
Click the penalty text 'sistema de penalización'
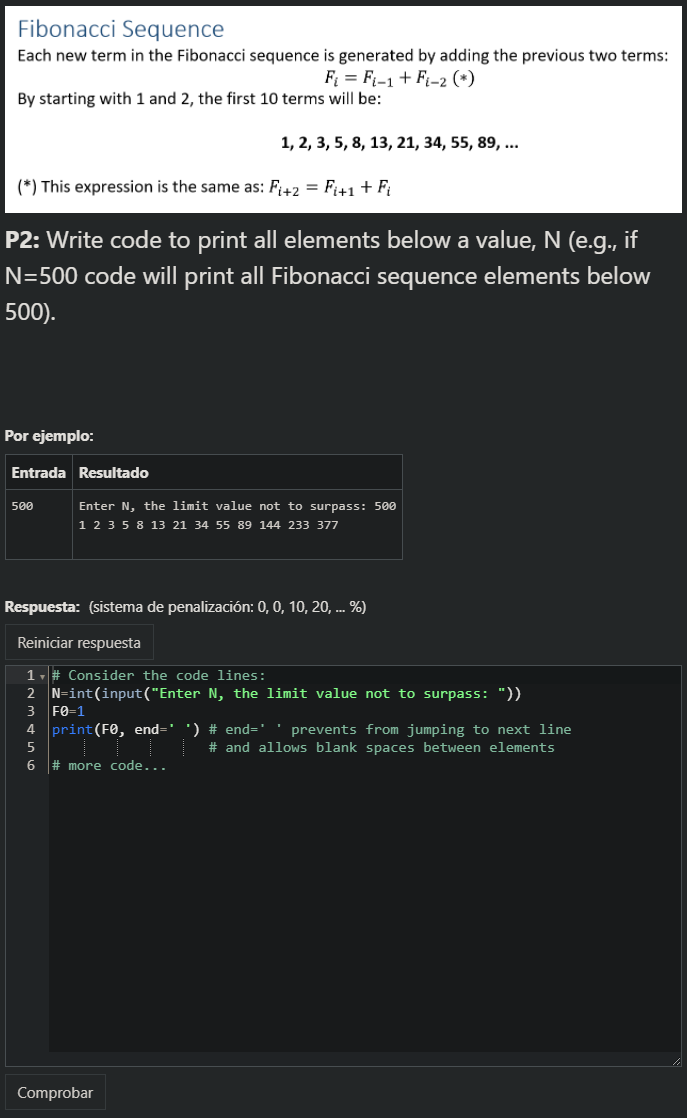point(227,607)
